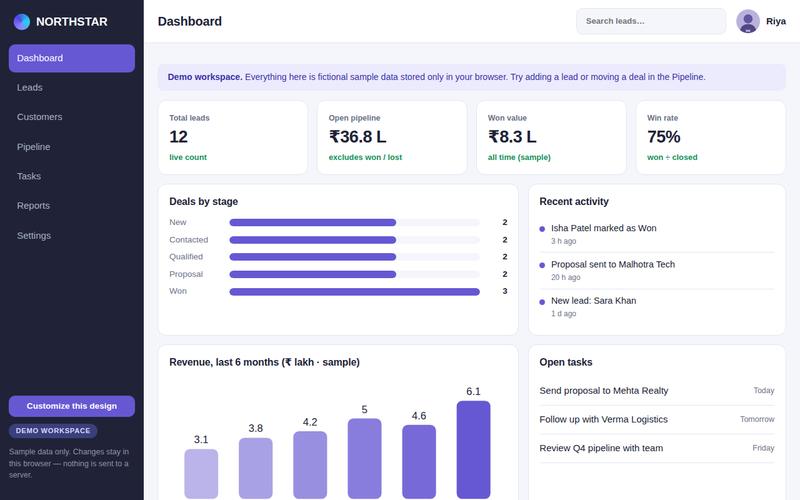Click the '1 d ago' timestamp
Viewport: 800px width, 500px height.
563,313
